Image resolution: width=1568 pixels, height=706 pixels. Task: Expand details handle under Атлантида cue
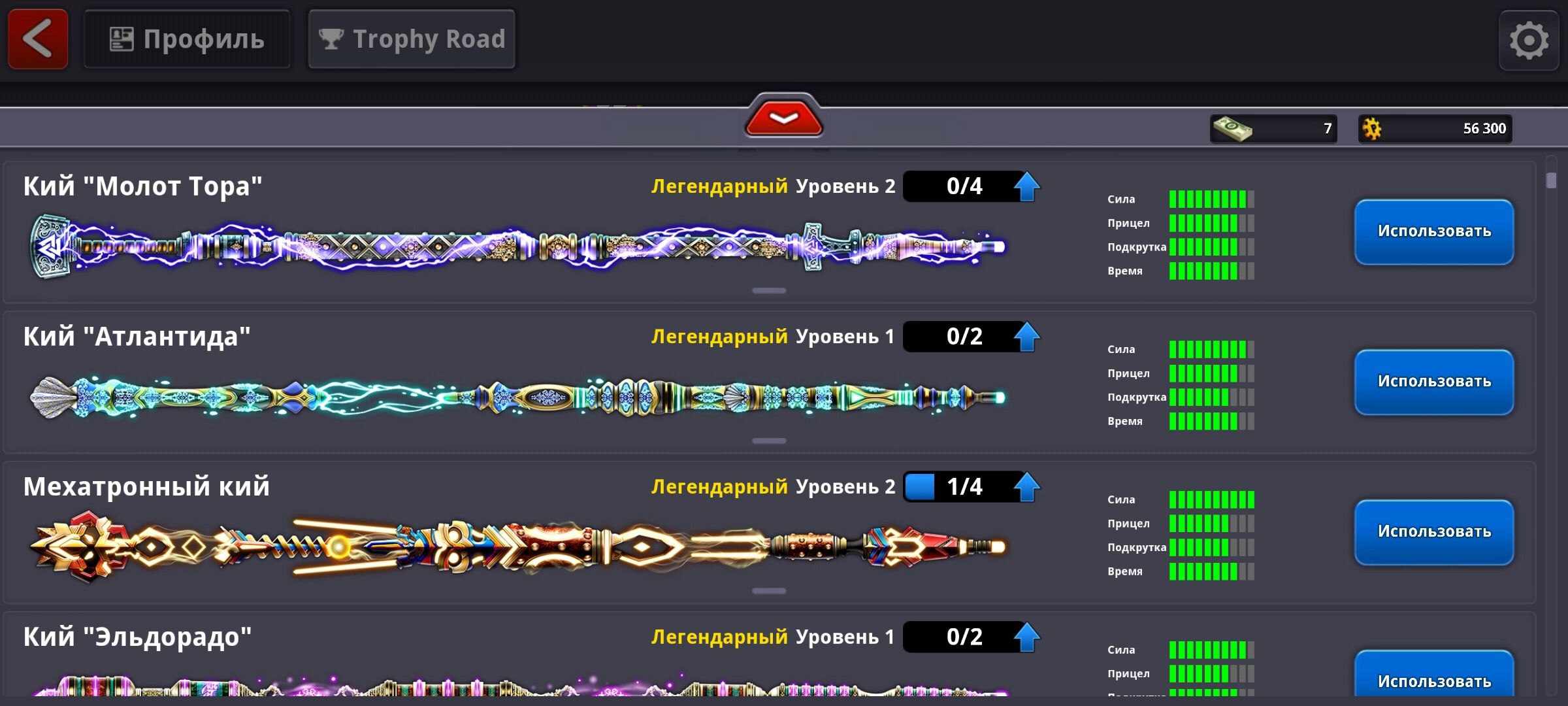pyautogui.click(x=768, y=441)
